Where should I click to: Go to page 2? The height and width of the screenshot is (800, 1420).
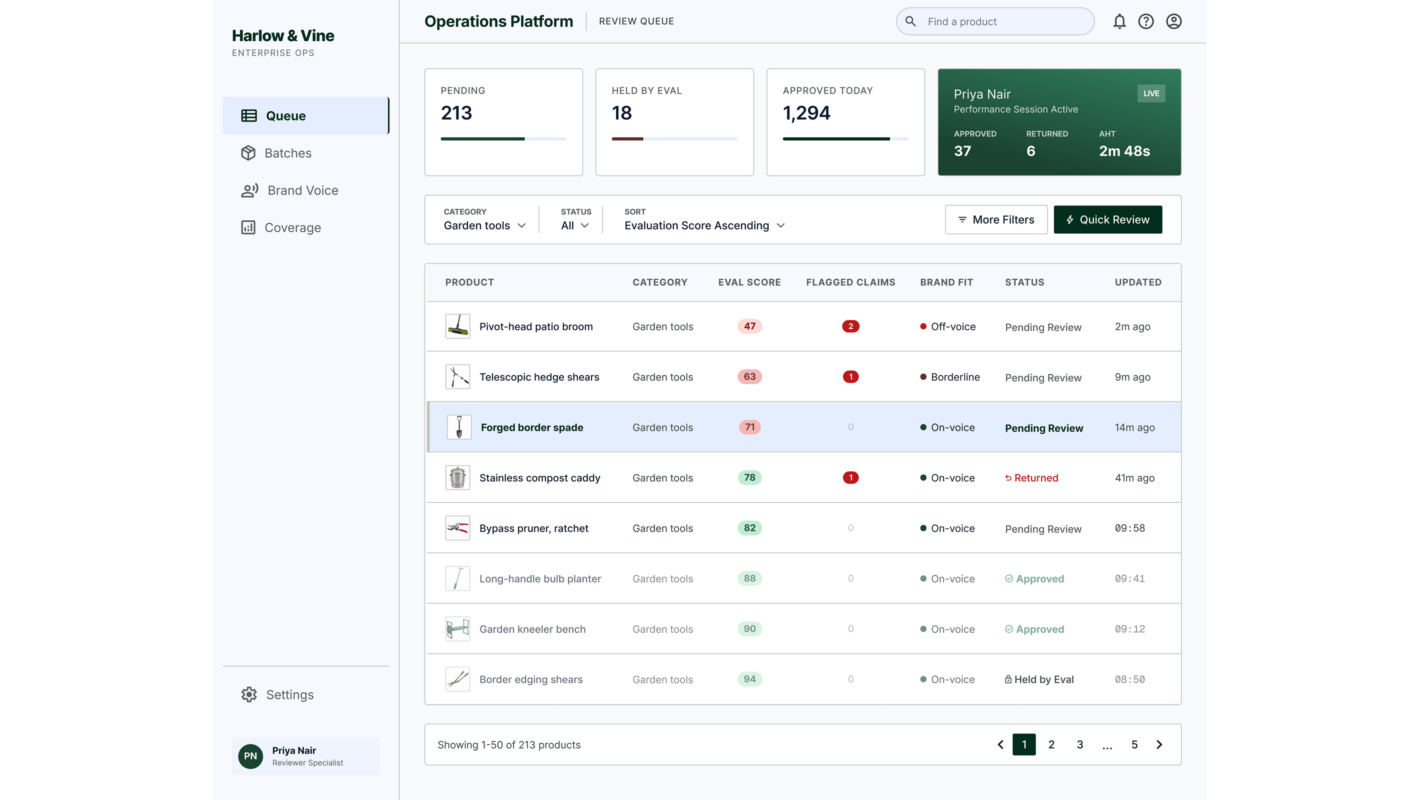click(x=1051, y=745)
